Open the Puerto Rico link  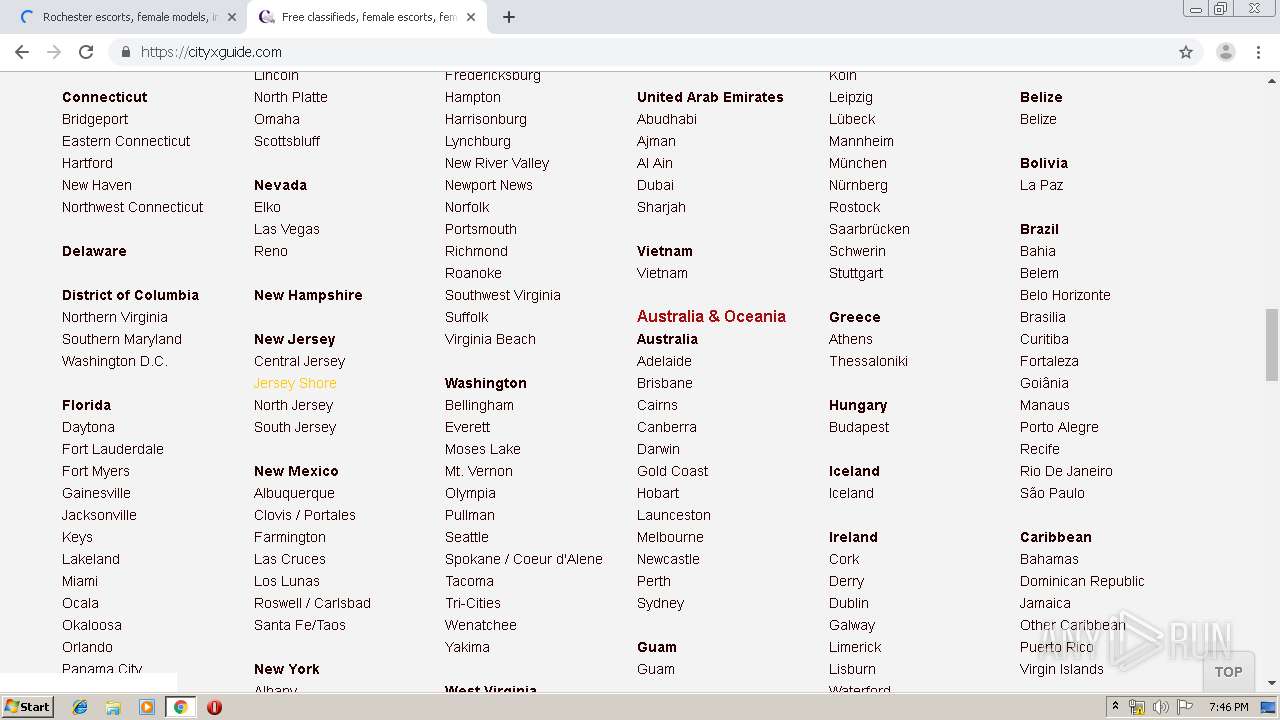[x=1057, y=647]
